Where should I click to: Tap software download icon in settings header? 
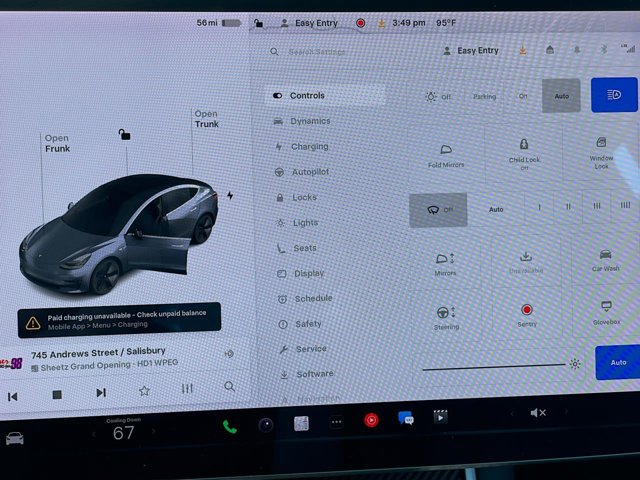point(523,50)
